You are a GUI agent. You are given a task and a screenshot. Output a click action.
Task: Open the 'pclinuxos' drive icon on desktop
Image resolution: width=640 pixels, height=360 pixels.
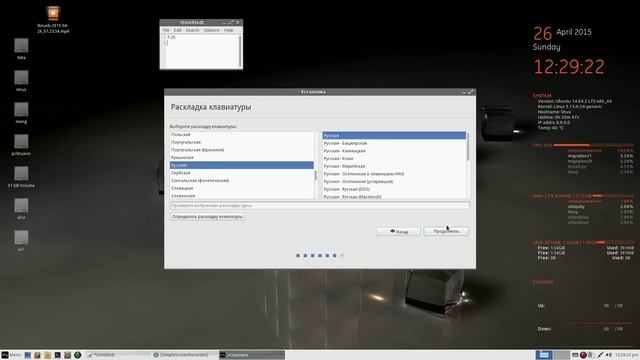[21, 142]
